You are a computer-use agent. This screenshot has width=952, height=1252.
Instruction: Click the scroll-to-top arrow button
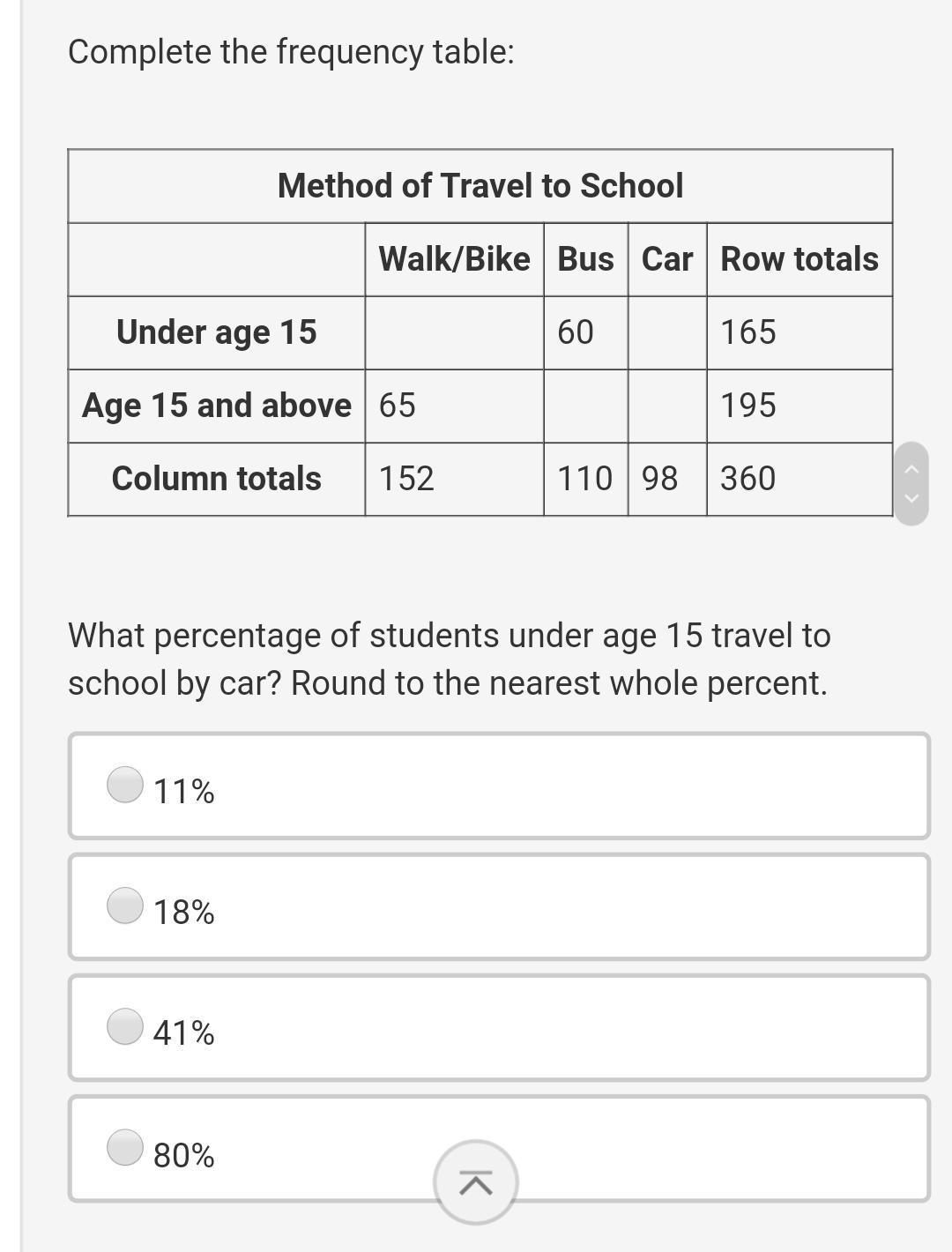pos(475,1182)
